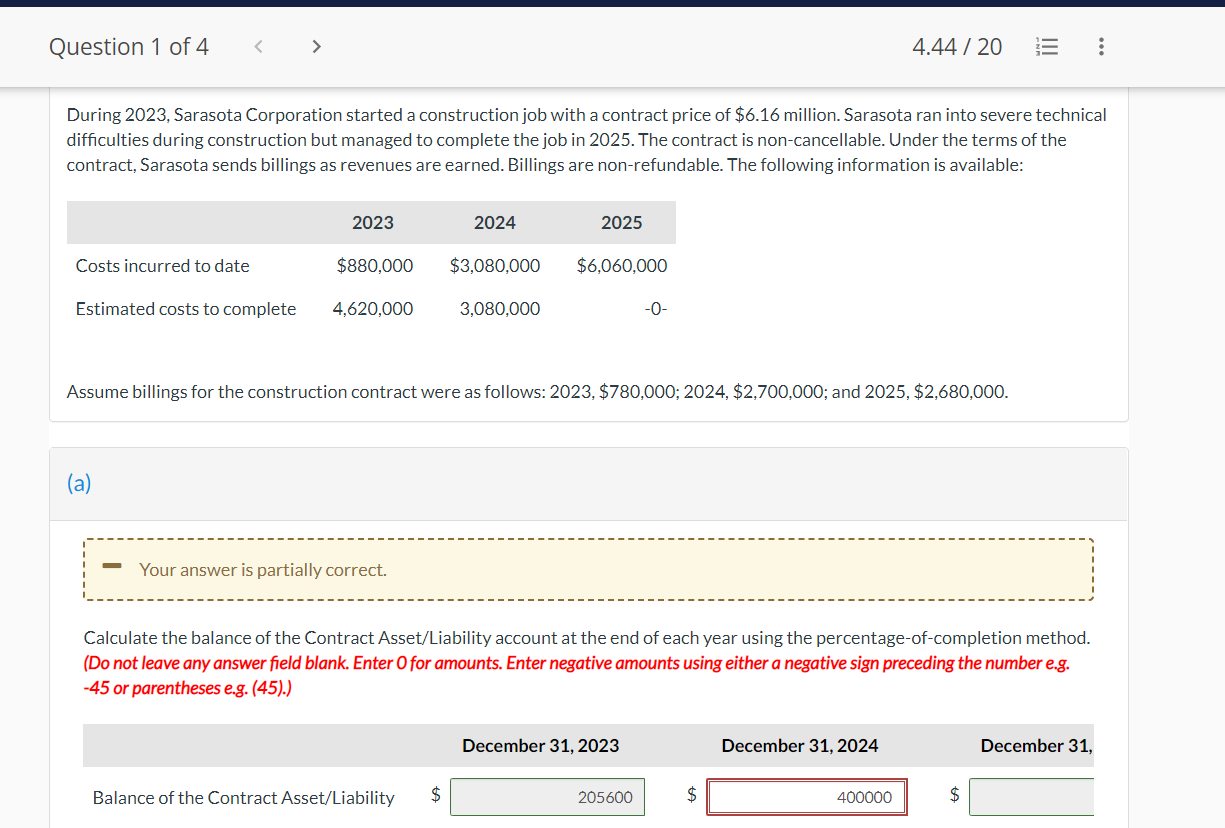Select the part (a) label
Viewport: 1225px width, 828px height.
79,484
